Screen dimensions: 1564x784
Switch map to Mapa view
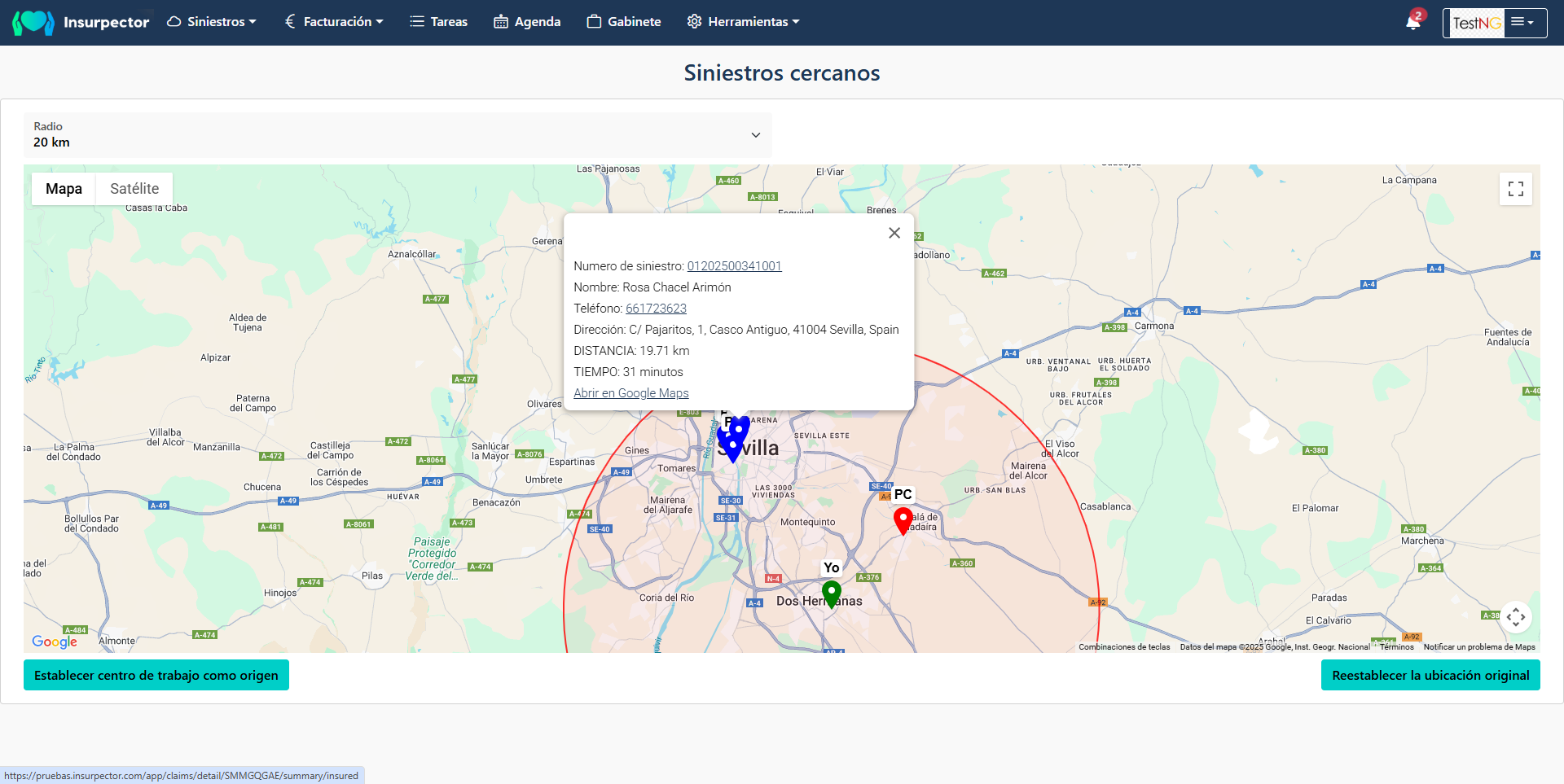(x=64, y=189)
